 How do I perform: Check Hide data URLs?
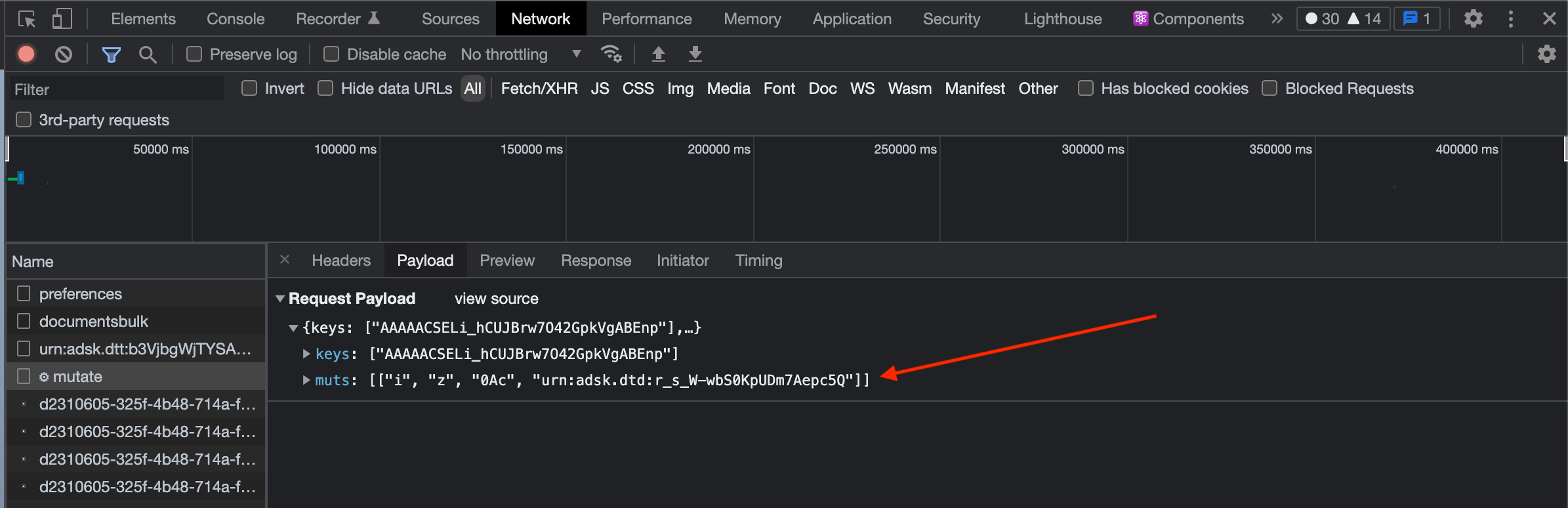325,88
